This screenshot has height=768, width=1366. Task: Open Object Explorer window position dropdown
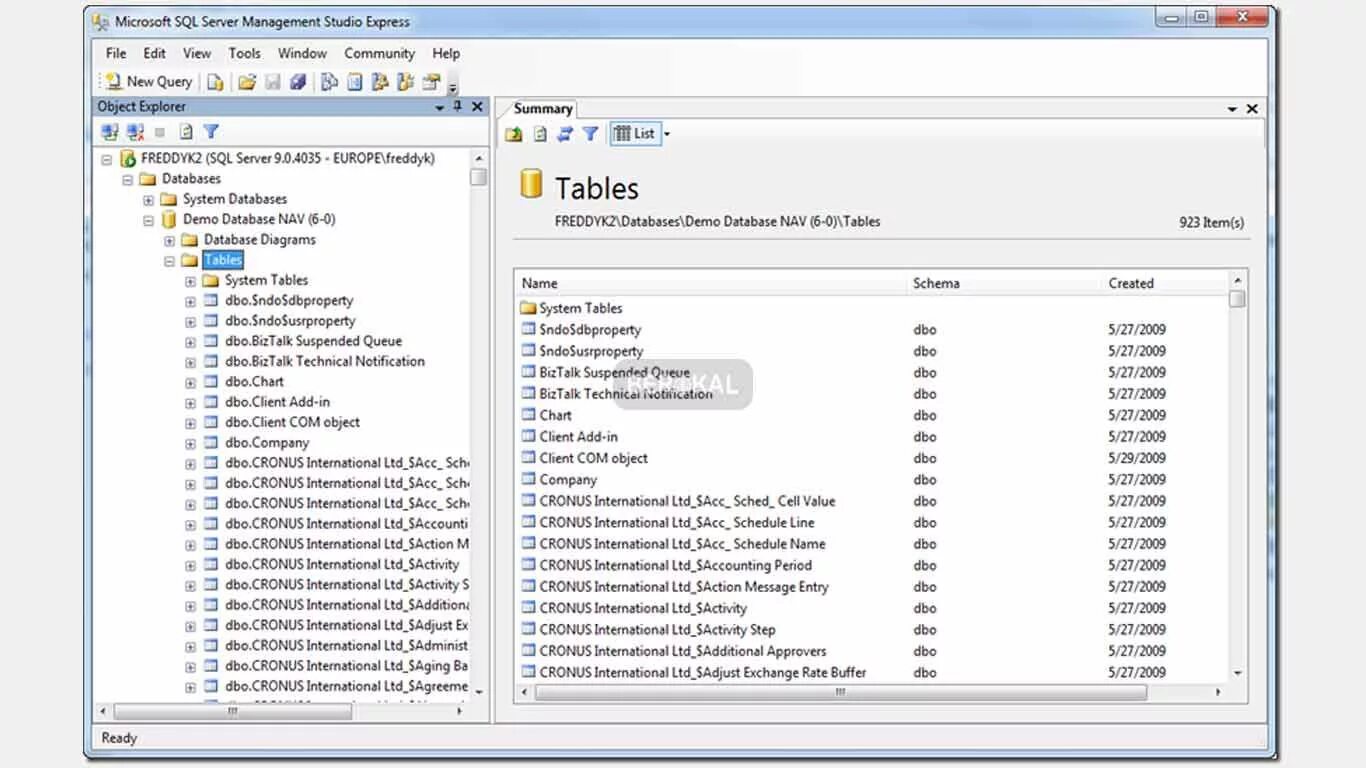click(440, 107)
